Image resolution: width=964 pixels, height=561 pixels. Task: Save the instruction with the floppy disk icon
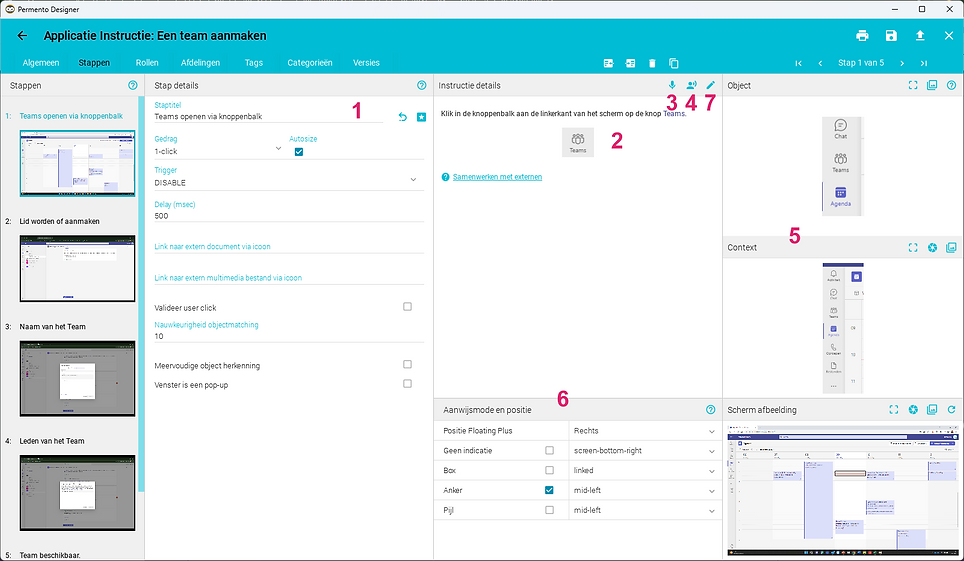pyautogui.click(x=891, y=36)
